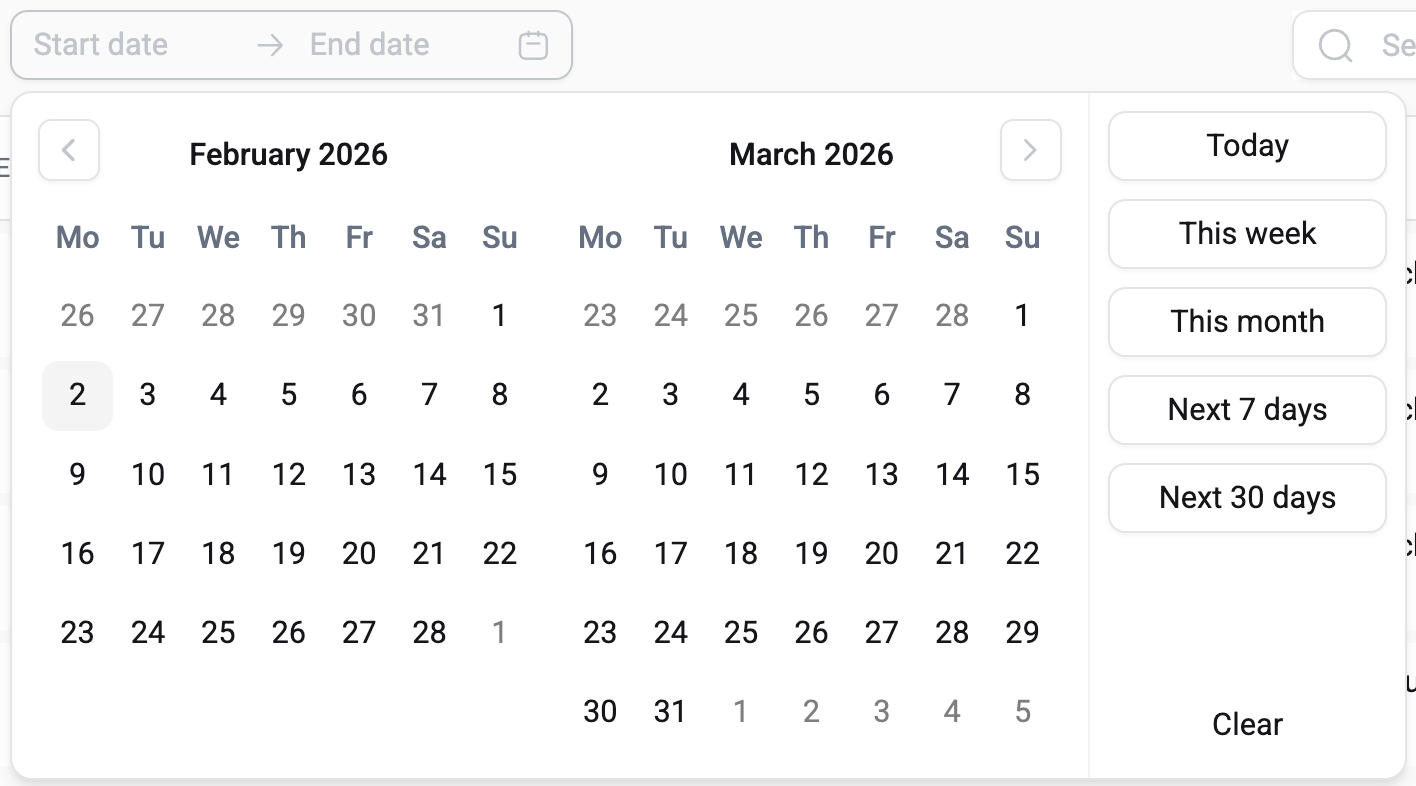Pick February 28 in left calendar
1416x786 pixels.
click(x=429, y=632)
